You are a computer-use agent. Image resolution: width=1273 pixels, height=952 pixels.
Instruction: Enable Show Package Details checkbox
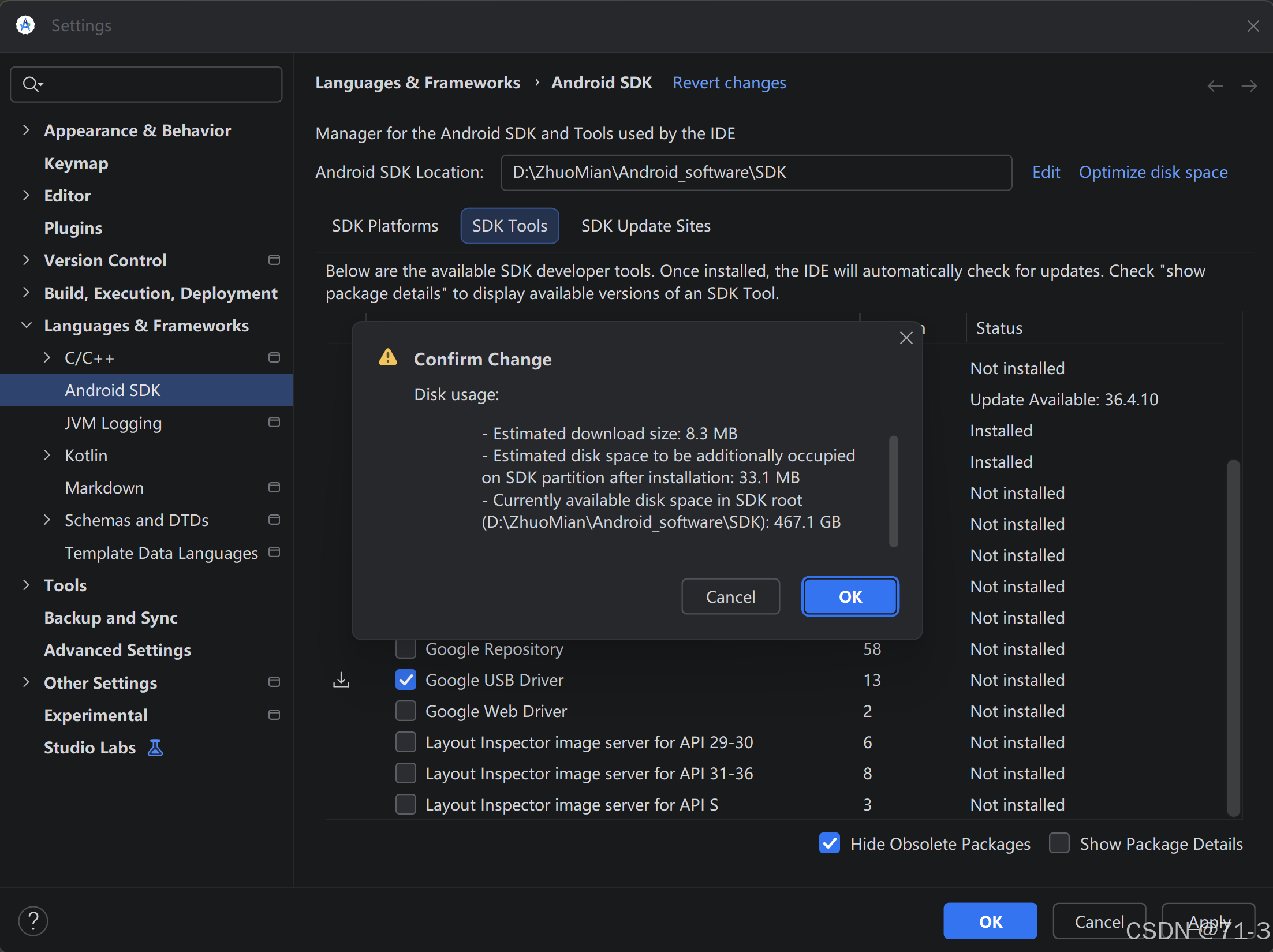tap(1059, 843)
